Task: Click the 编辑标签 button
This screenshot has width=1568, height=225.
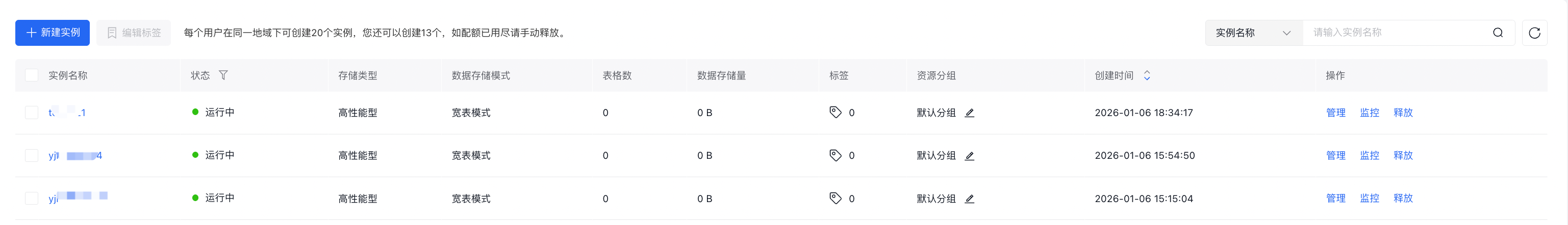Action: point(134,33)
